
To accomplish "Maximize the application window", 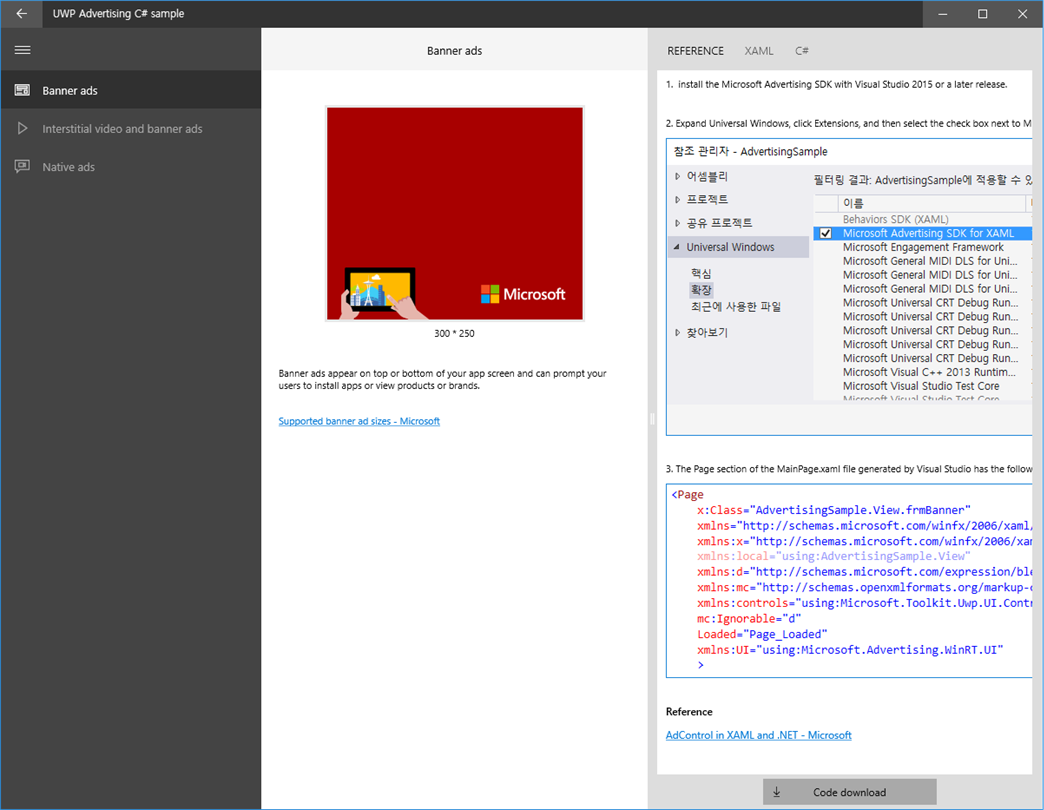I will 983,13.
